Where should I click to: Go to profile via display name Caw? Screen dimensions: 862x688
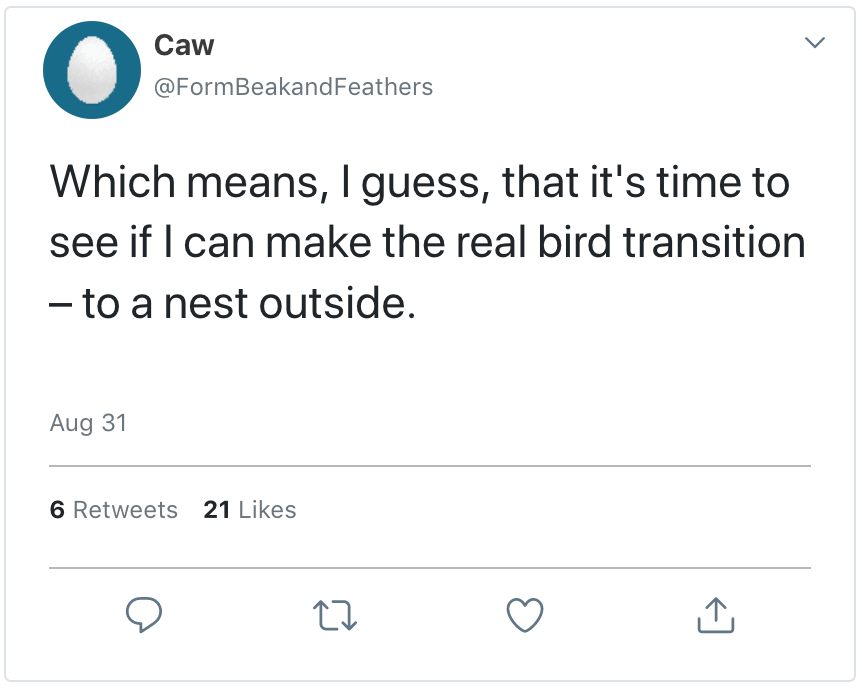184,45
